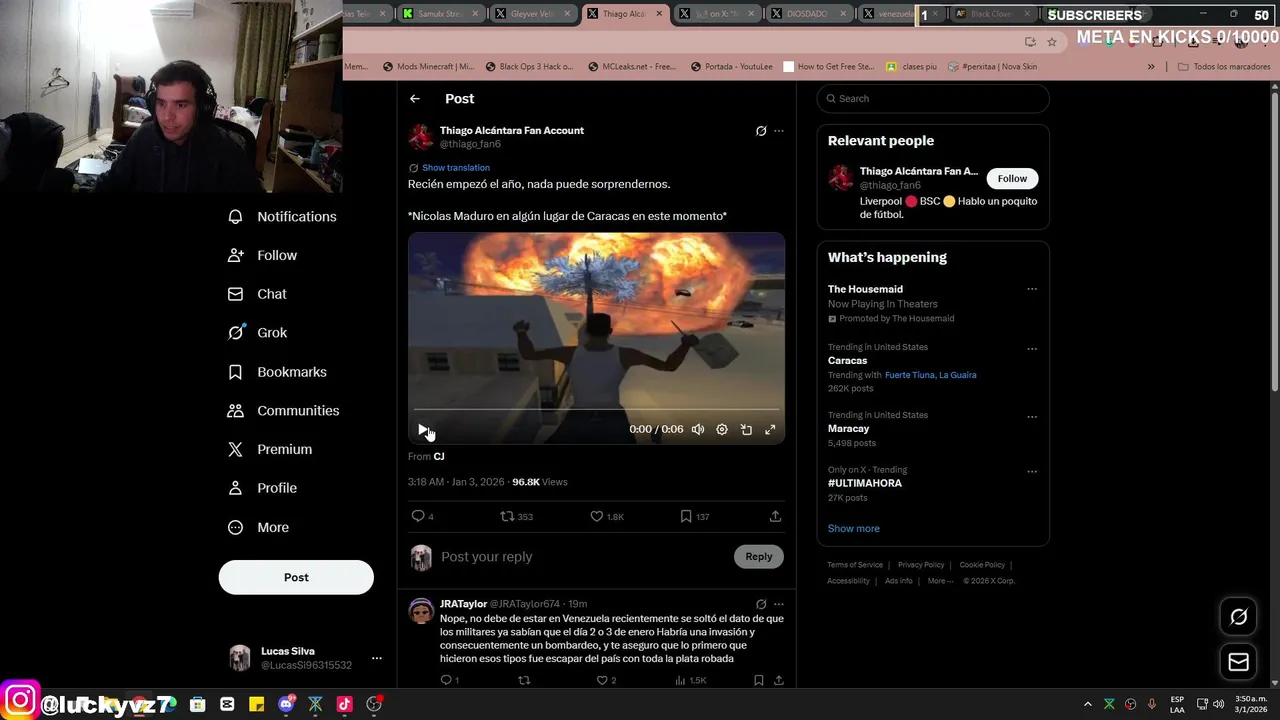This screenshot has width=1280, height=720.
Task: Switch to the Samulx Kick browser tab
Action: click(x=441, y=14)
